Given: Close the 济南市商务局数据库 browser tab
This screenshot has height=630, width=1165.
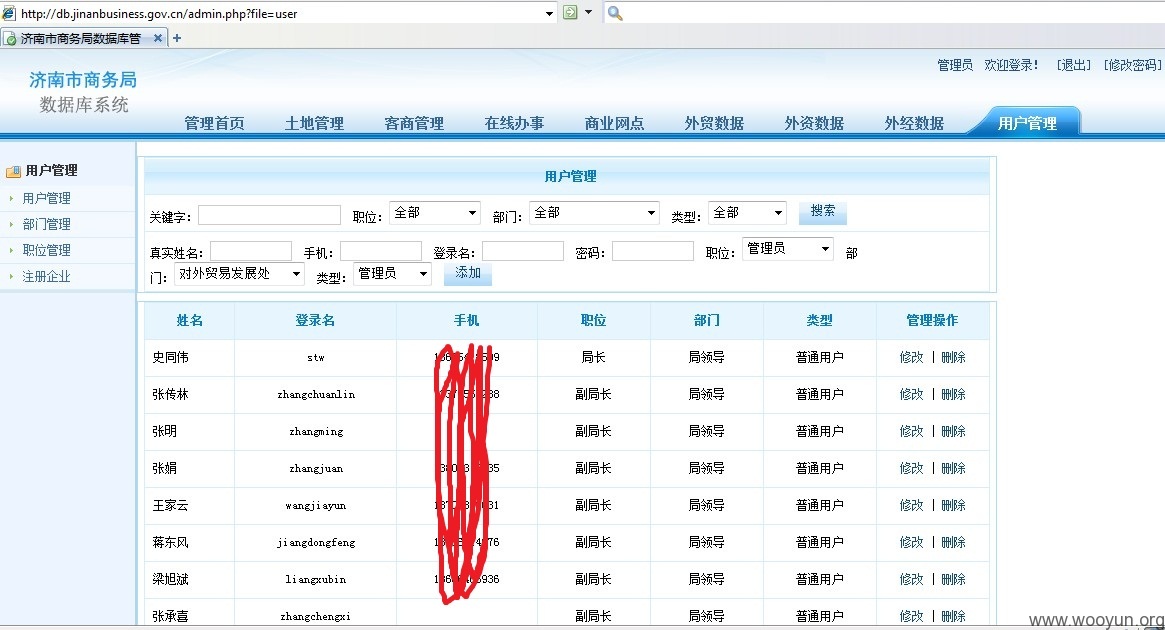Looking at the screenshot, I should tap(158, 38).
